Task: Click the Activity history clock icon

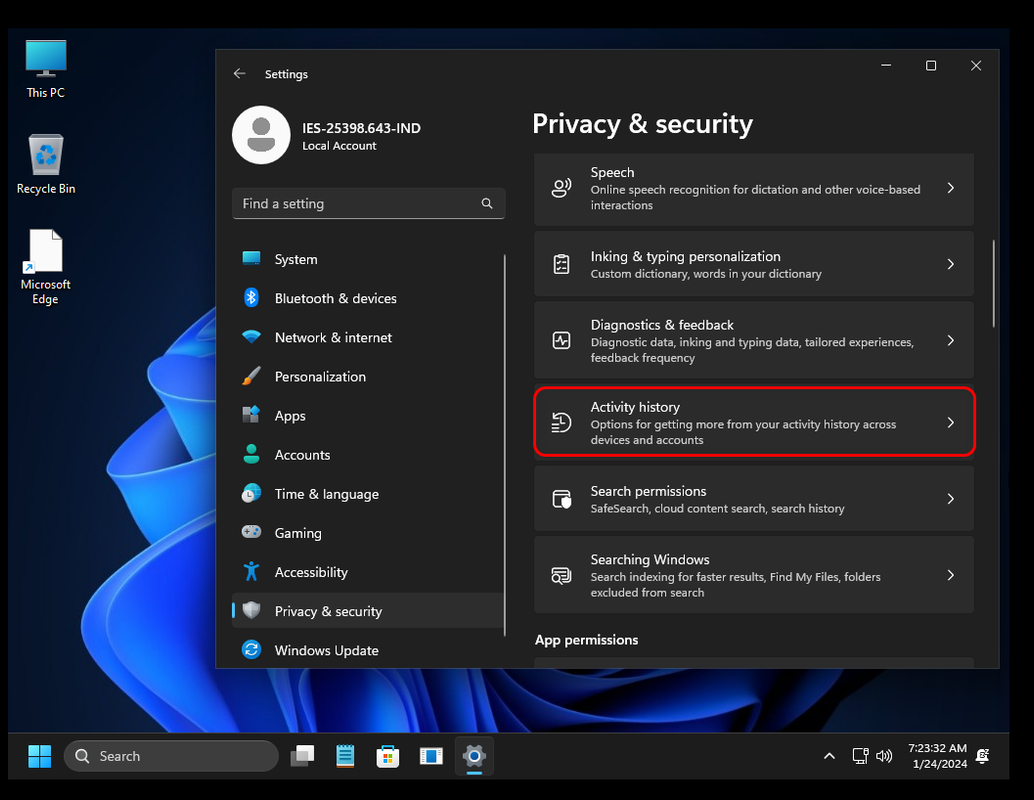Action: tap(561, 422)
